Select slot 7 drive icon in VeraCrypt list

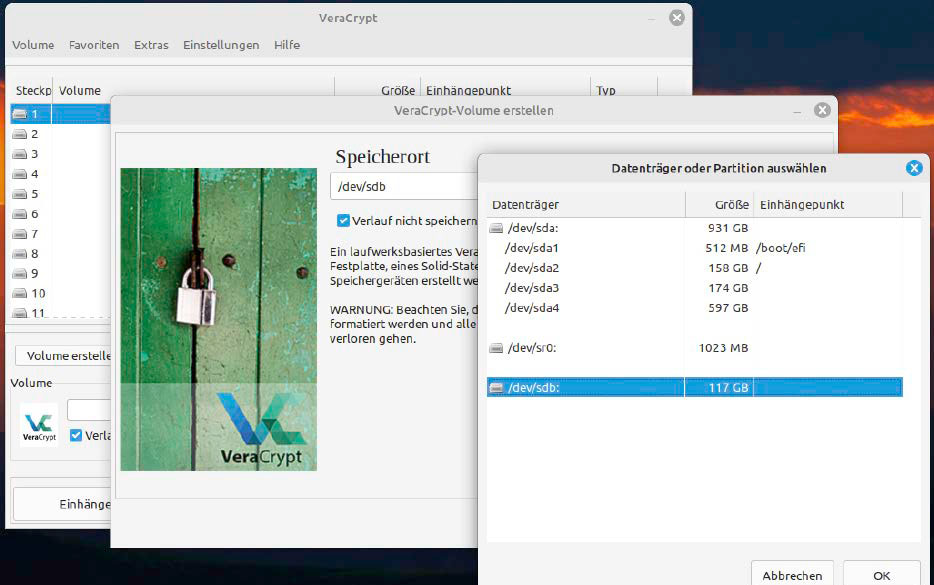point(20,234)
